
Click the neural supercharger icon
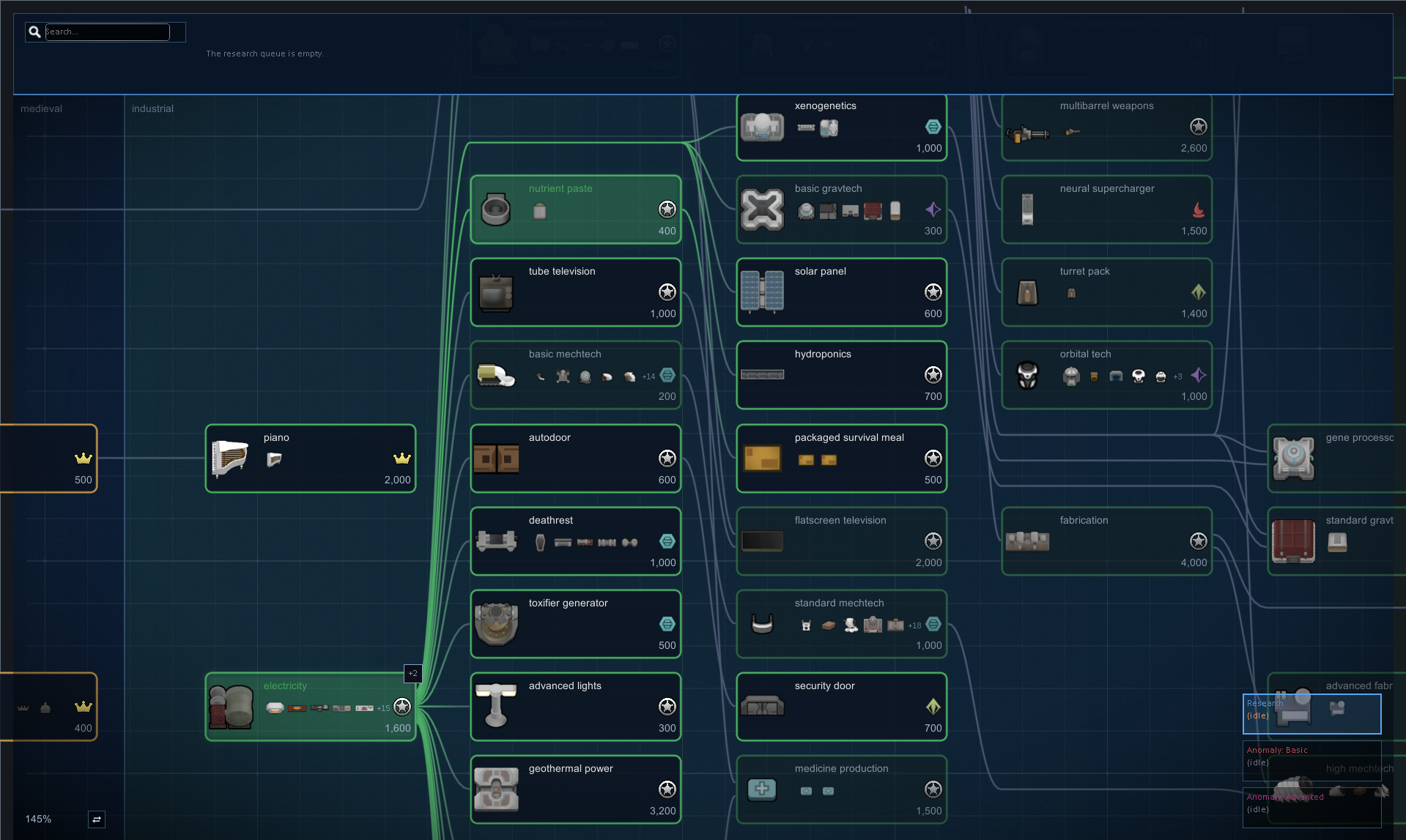point(1027,209)
